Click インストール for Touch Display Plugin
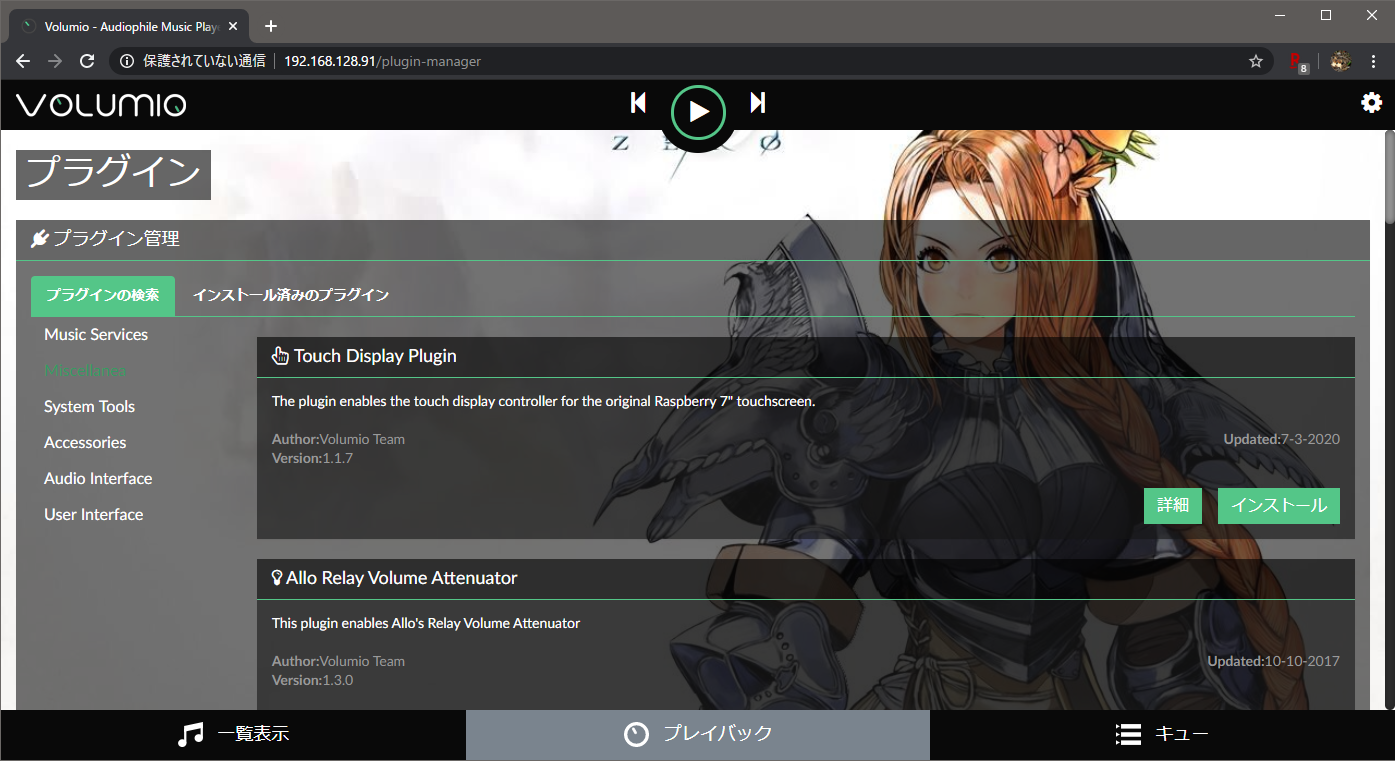Viewport: 1395px width, 761px height. click(x=1279, y=505)
